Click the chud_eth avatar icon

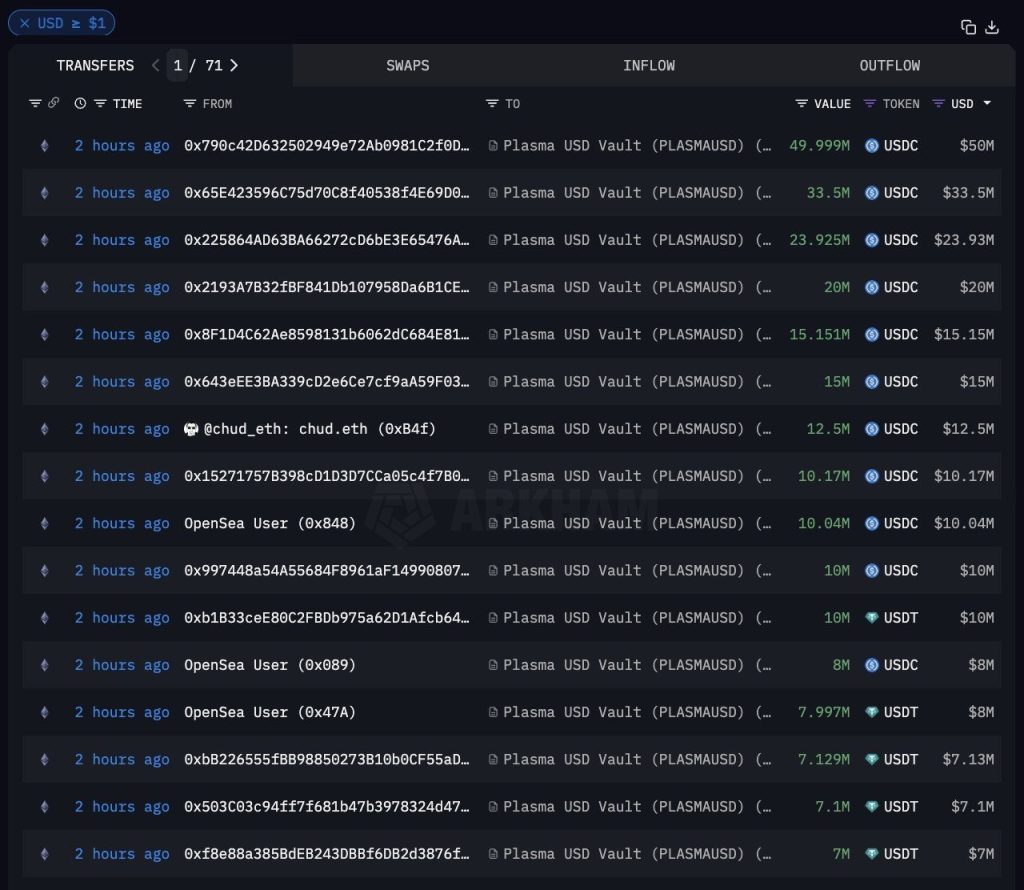click(x=191, y=429)
